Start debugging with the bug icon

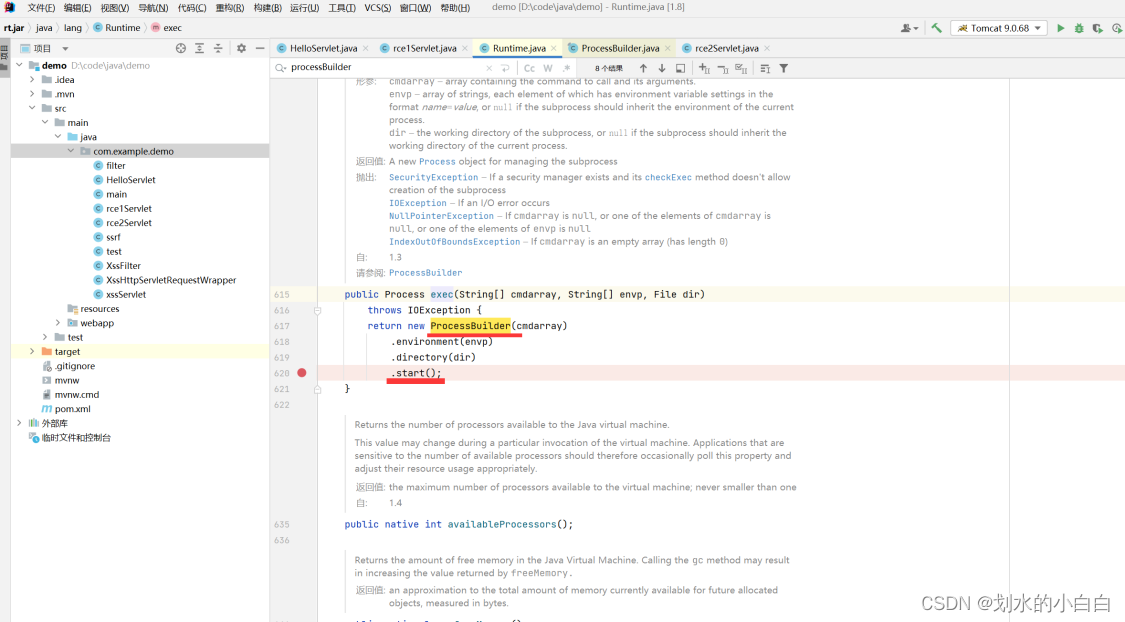pyautogui.click(x=1079, y=28)
